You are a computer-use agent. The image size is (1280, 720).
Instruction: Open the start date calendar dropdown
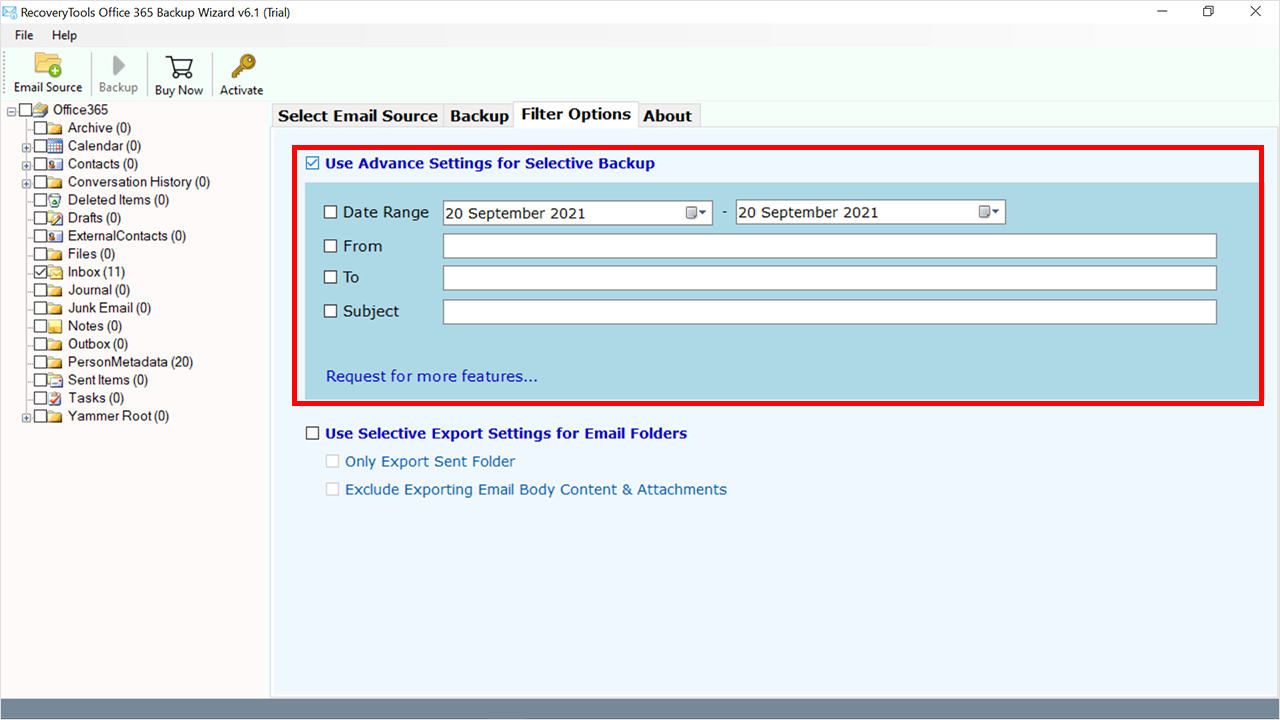[x=697, y=212]
